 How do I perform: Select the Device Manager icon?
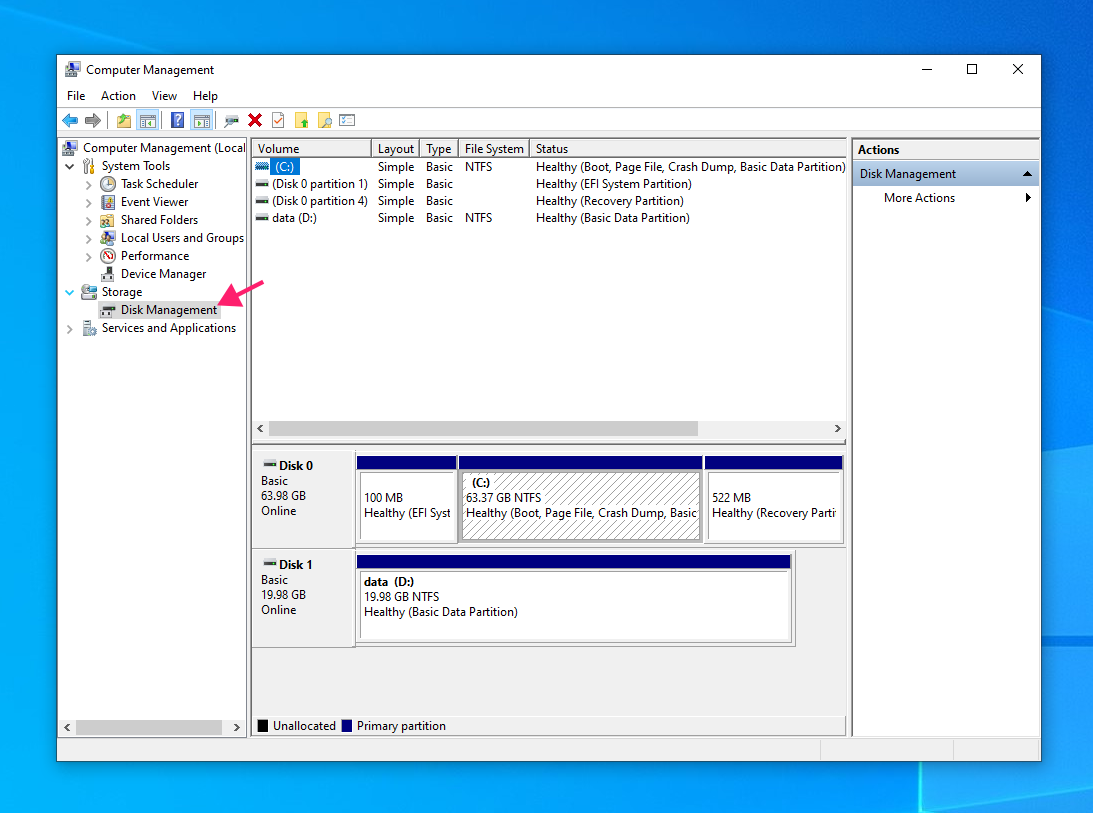tap(108, 274)
